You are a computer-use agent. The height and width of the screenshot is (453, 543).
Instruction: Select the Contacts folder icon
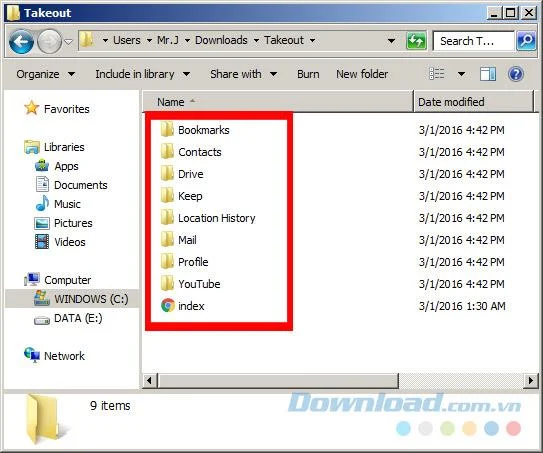coord(168,152)
